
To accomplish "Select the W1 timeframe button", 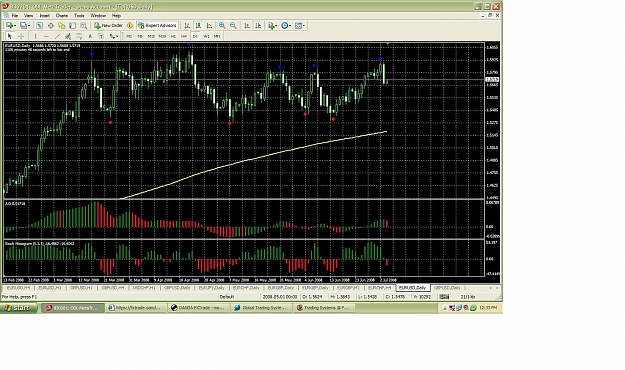I will [x=206, y=36].
